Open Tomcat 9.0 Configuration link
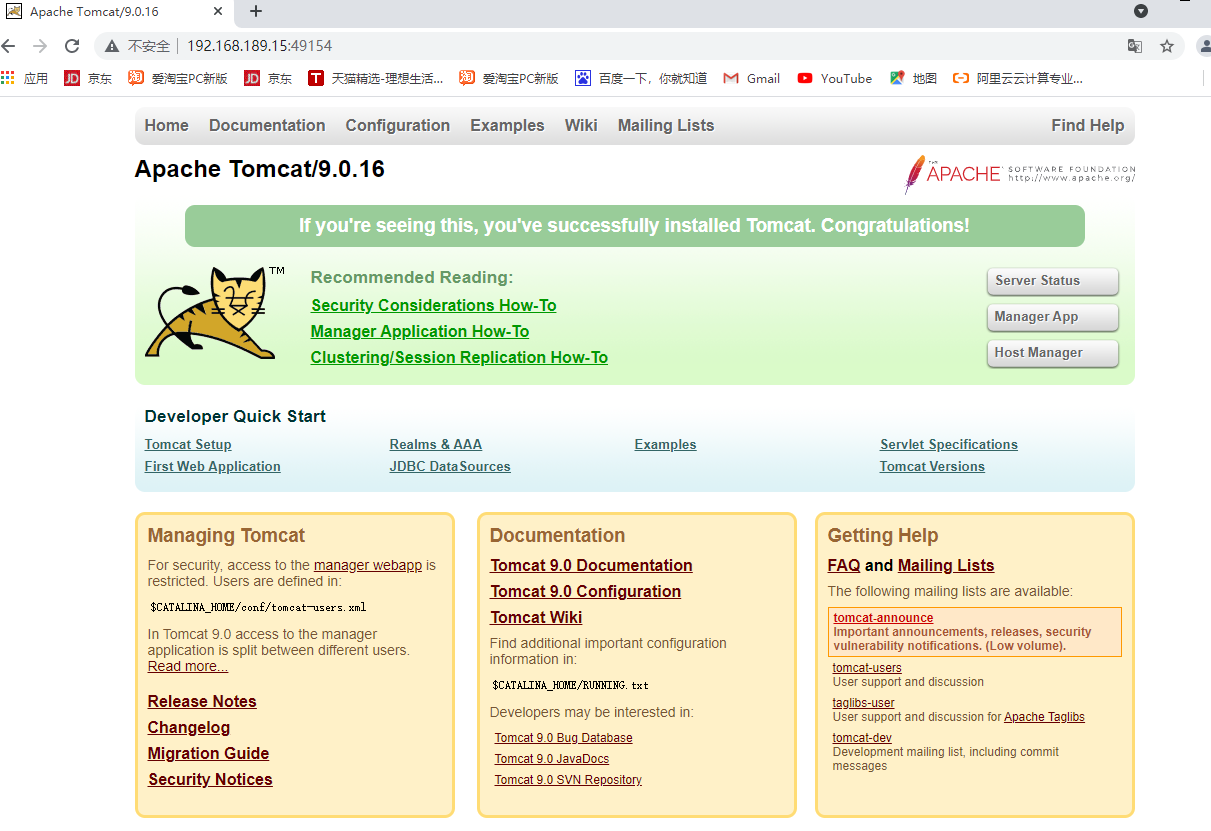This screenshot has height=831, width=1211. click(x=586, y=591)
